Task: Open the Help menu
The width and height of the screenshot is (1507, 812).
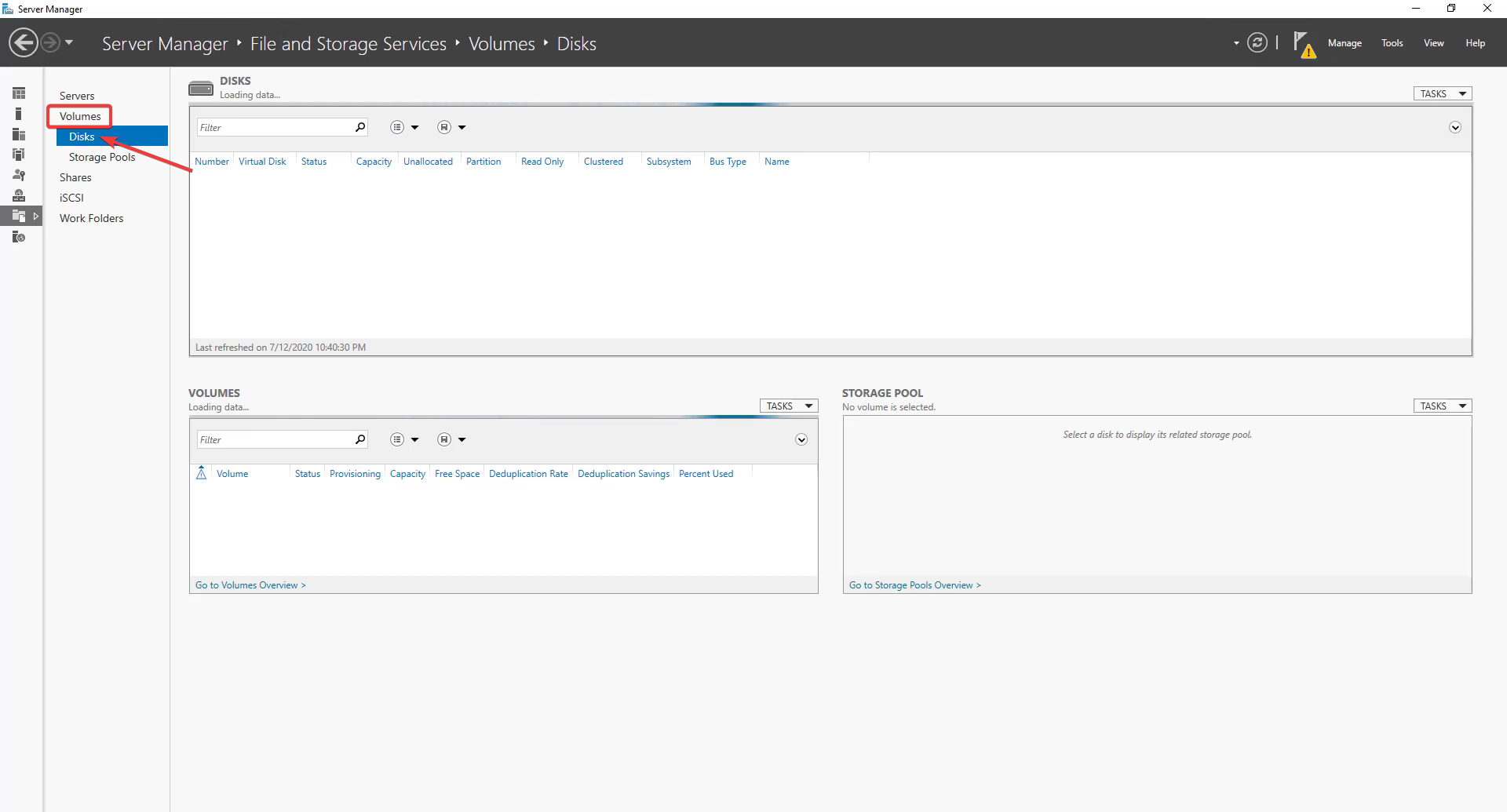Action: 1475,43
